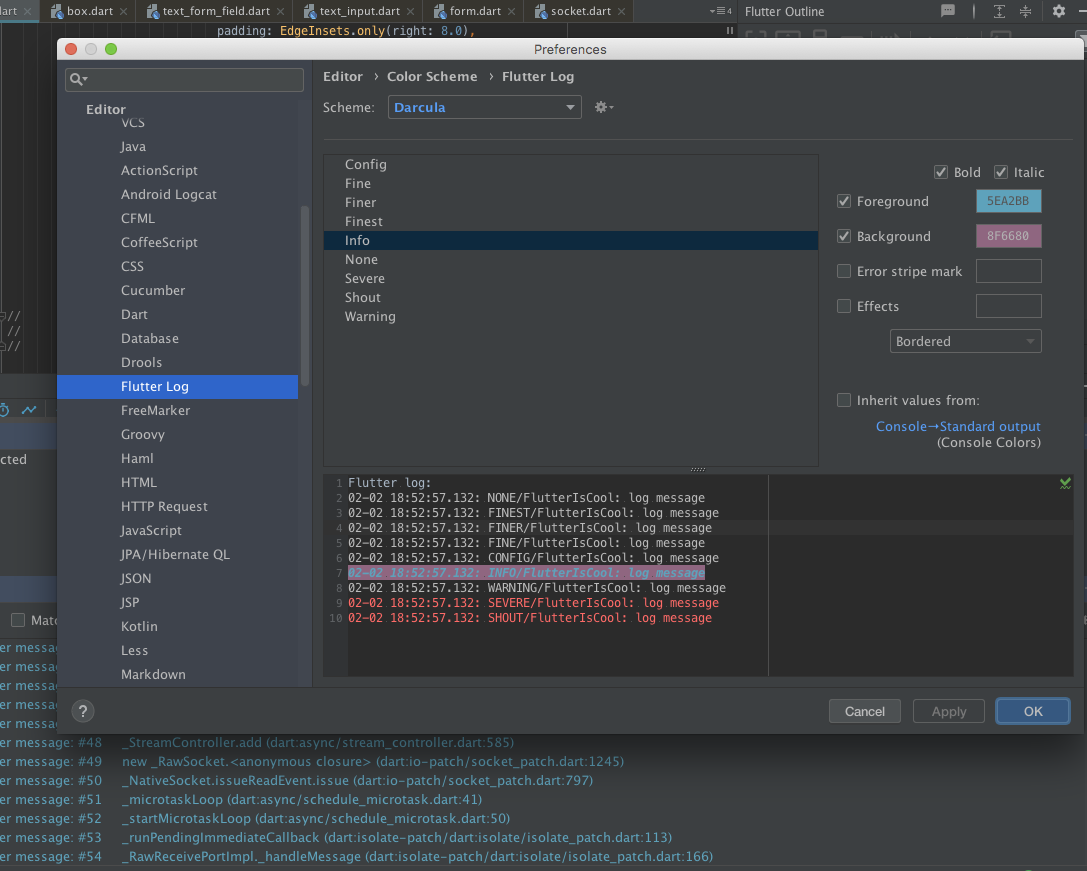The width and height of the screenshot is (1087, 871).
Task: Click the hidden tabs list icon
Action: (x=720, y=11)
